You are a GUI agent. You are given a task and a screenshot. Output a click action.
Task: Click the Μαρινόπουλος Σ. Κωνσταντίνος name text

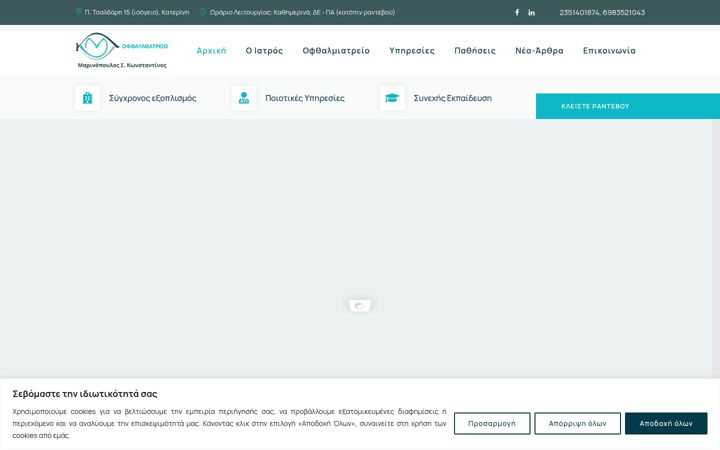[x=122, y=65]
